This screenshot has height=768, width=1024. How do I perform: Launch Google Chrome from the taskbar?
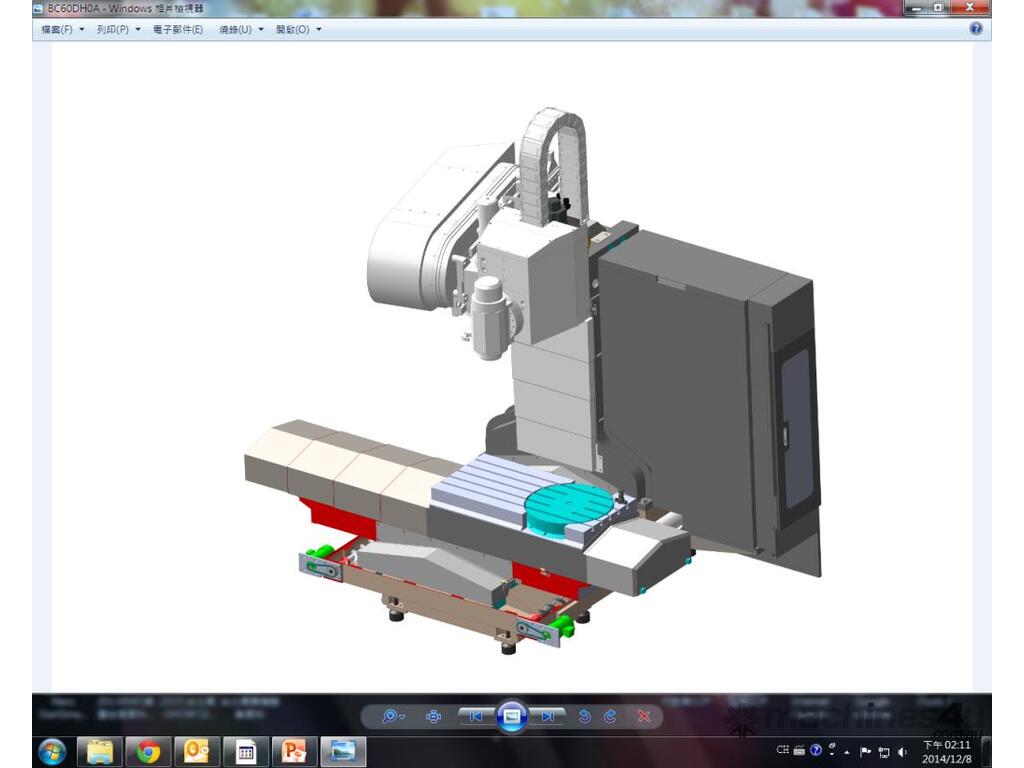[149, 751]
